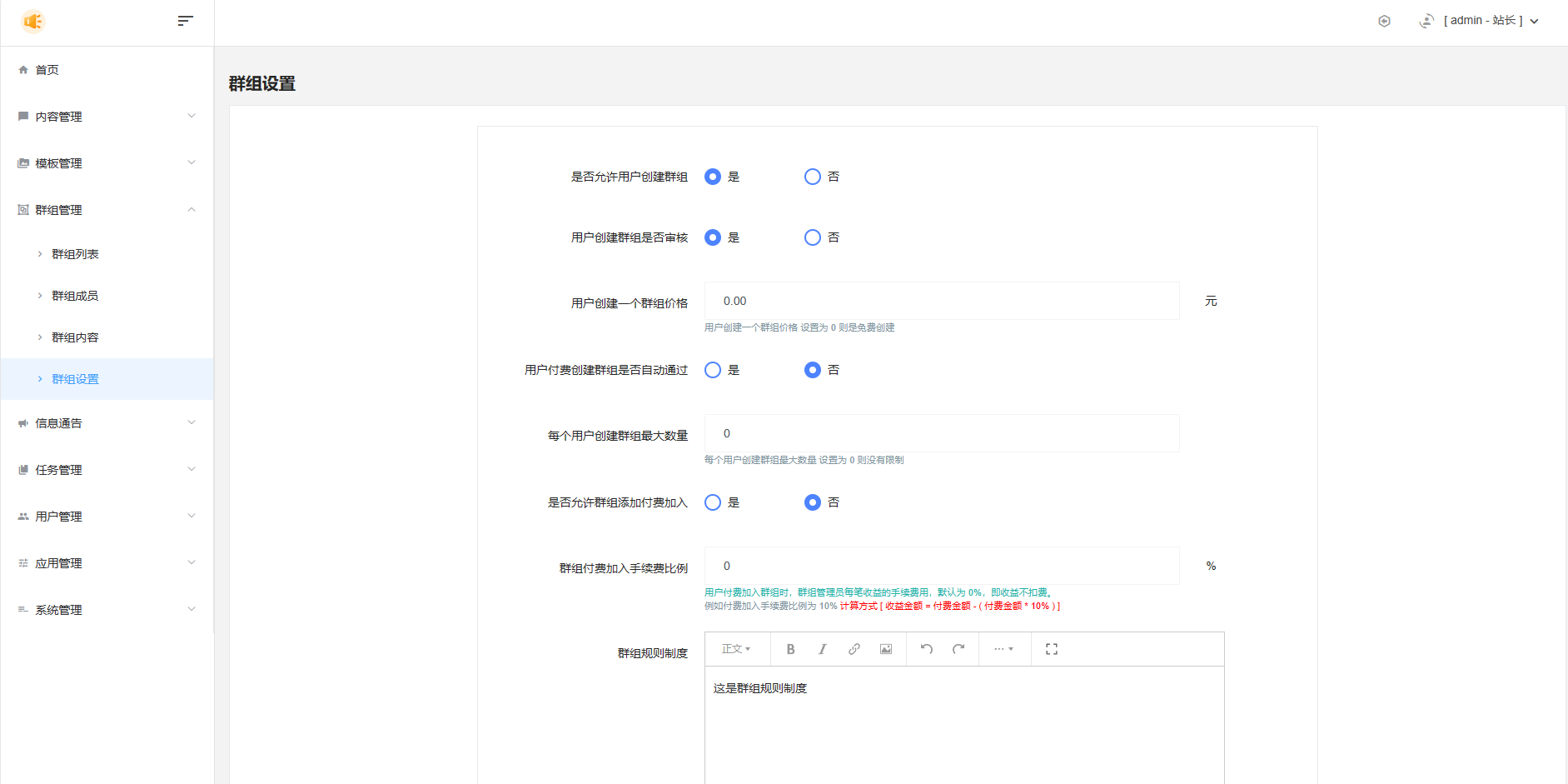Enter fullscreen mode in the rich editor
1568x784 pixels.
[x=1051, y=649]
